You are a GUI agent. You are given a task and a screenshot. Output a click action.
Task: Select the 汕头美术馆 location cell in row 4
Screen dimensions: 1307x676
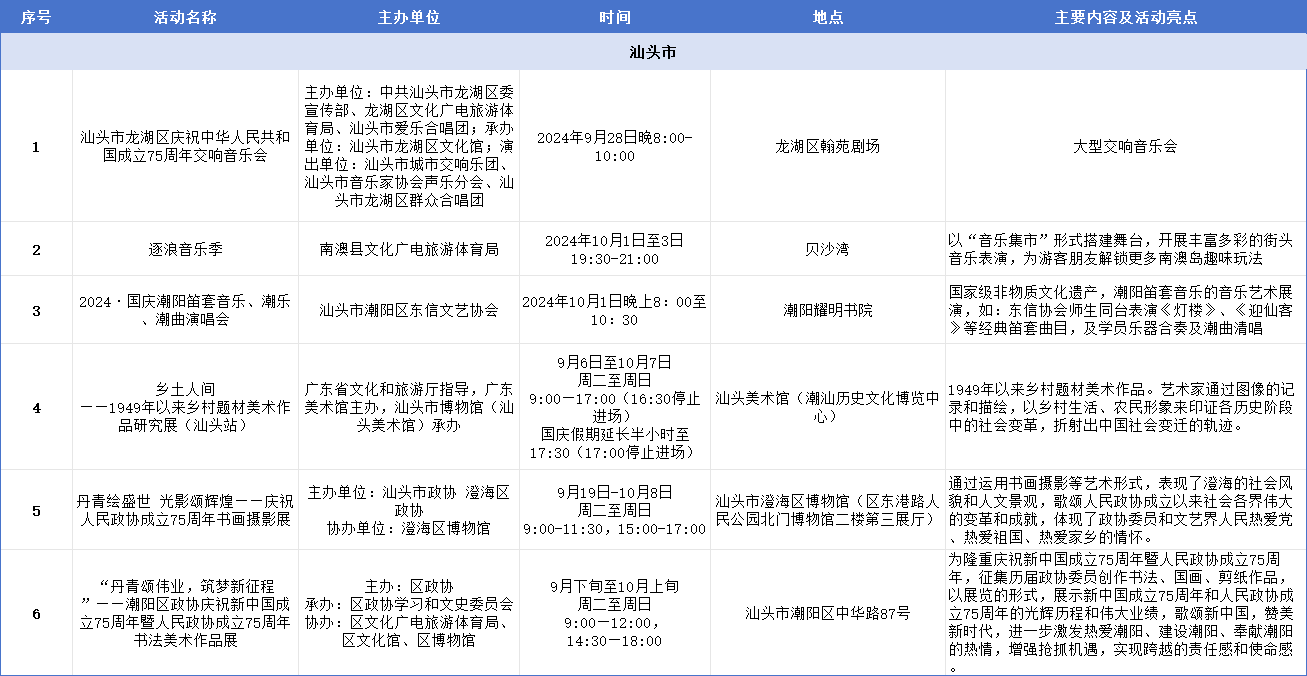coord(827,407)
